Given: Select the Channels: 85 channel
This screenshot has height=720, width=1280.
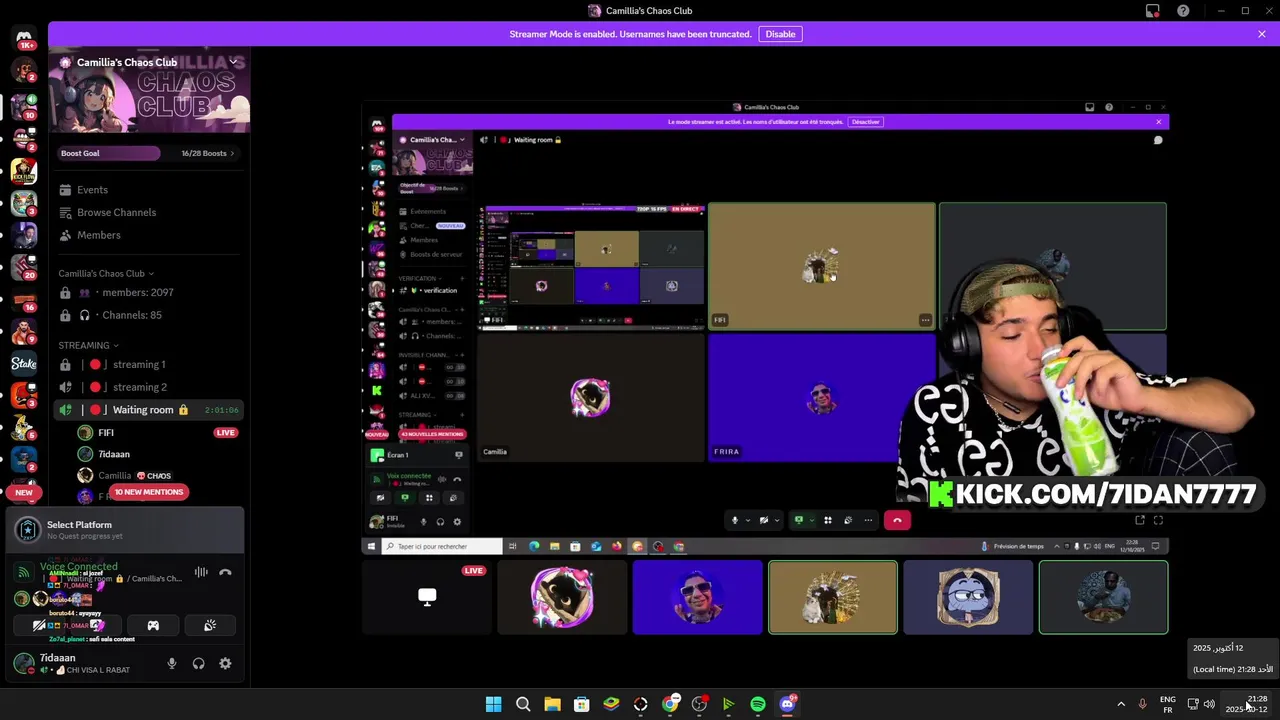Looking at the screenshot, I should coord(150,315).
